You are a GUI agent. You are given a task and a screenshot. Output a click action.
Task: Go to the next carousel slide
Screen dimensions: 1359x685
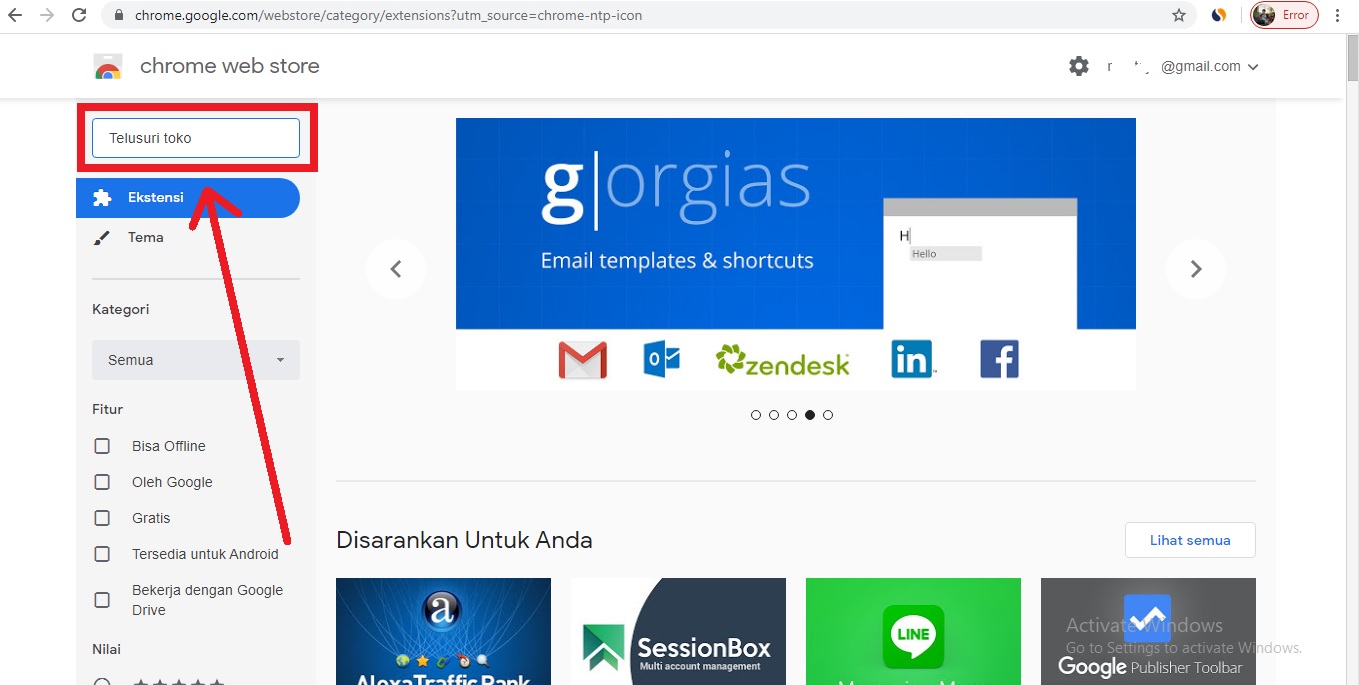(x=1196, y=269)
